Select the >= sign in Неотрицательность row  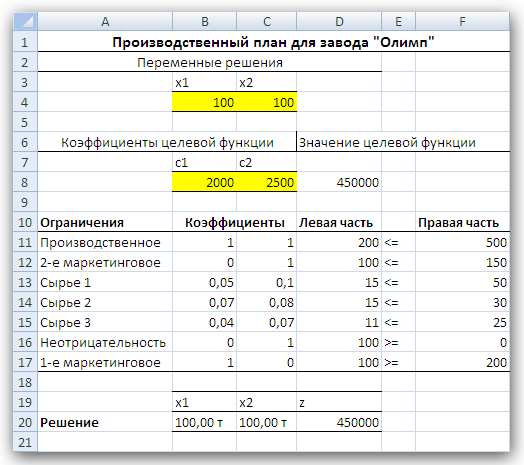point(398,342)
